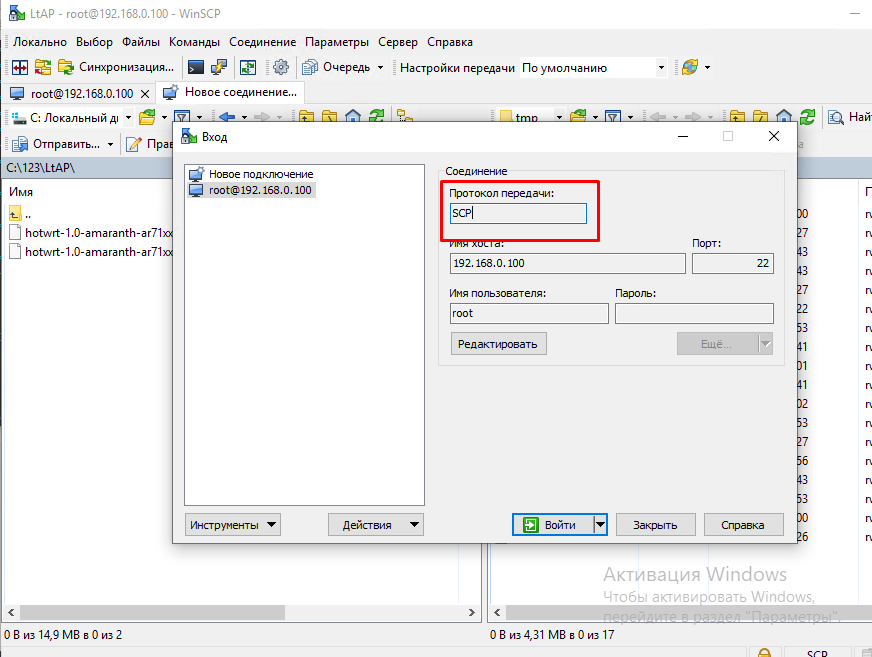872x657 pixels.
Task: Close the root@192.168.0.100 session tab
Action: pos(145,93)
